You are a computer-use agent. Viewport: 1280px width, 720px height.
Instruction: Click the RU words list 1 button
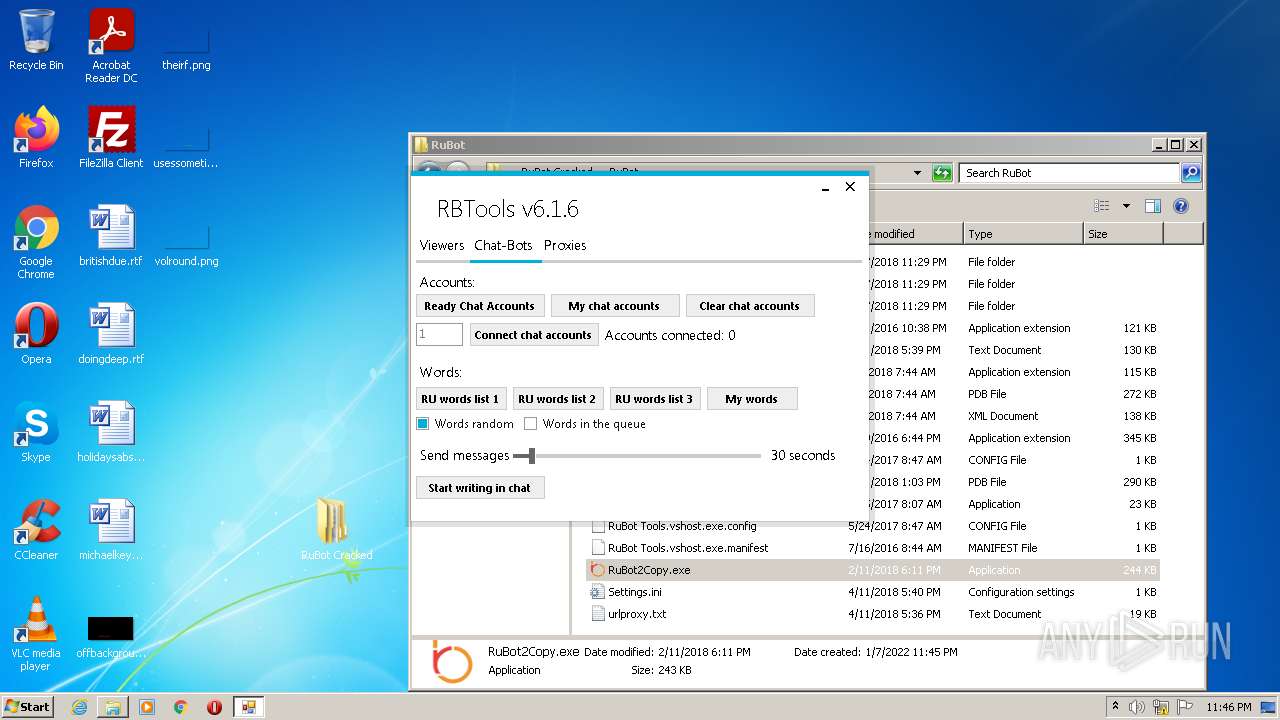(x=460, y=399)
